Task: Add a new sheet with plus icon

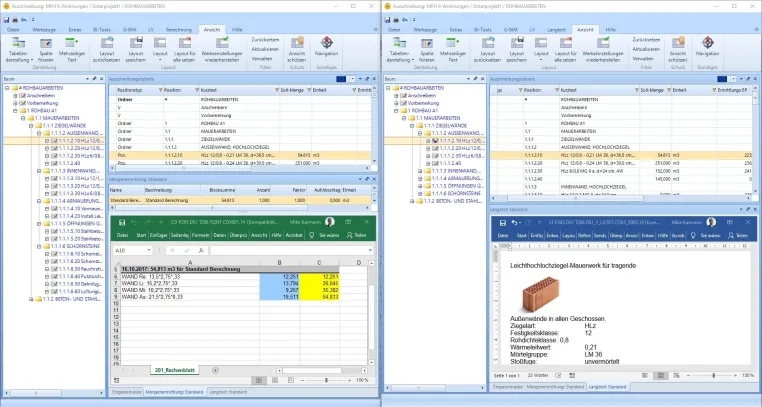Action: [x=215, y=370]
